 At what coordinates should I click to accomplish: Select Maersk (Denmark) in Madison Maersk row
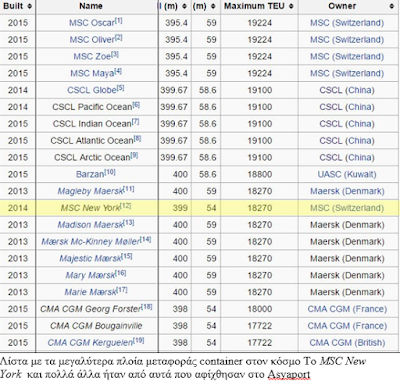pos(347,225)
